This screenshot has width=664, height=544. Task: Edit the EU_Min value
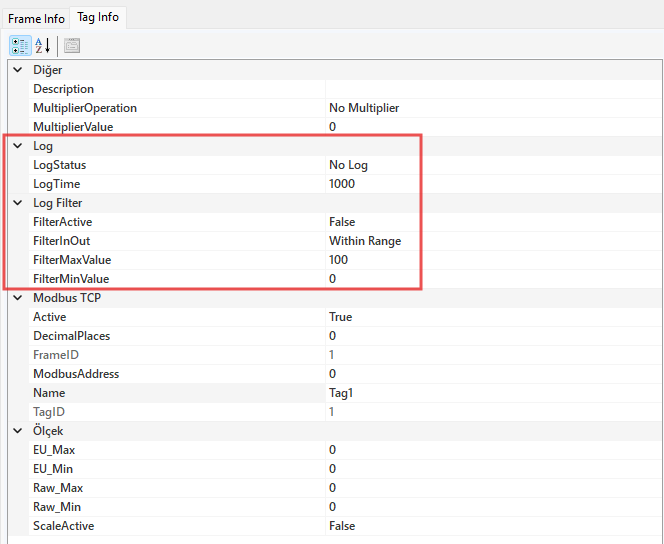pos(494,469)
